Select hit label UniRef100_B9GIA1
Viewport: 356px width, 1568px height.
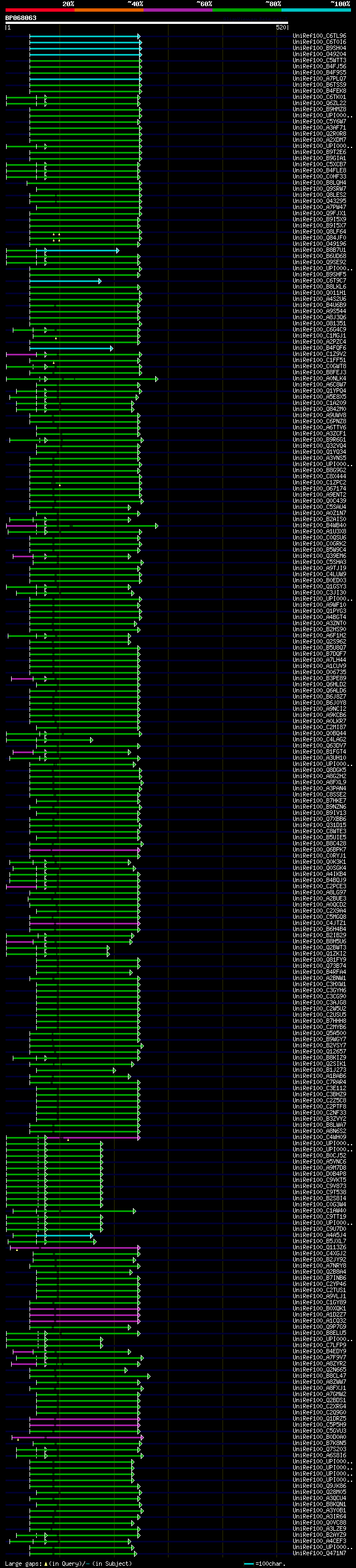(x=319, y=159)
